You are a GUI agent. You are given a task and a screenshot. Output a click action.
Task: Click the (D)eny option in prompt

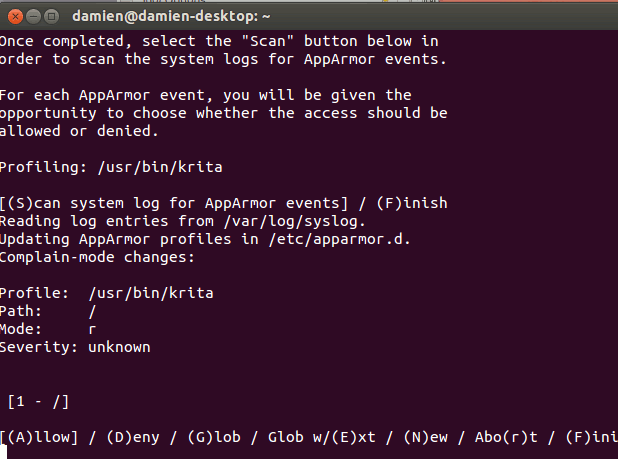pyautogui.click(x=129, y=437)
